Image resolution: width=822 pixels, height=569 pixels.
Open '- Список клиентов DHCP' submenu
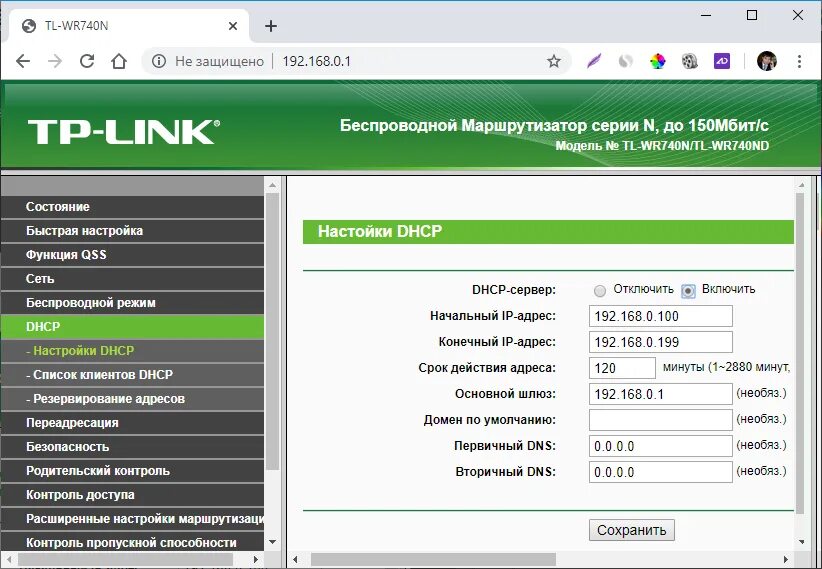click(132, 375)
